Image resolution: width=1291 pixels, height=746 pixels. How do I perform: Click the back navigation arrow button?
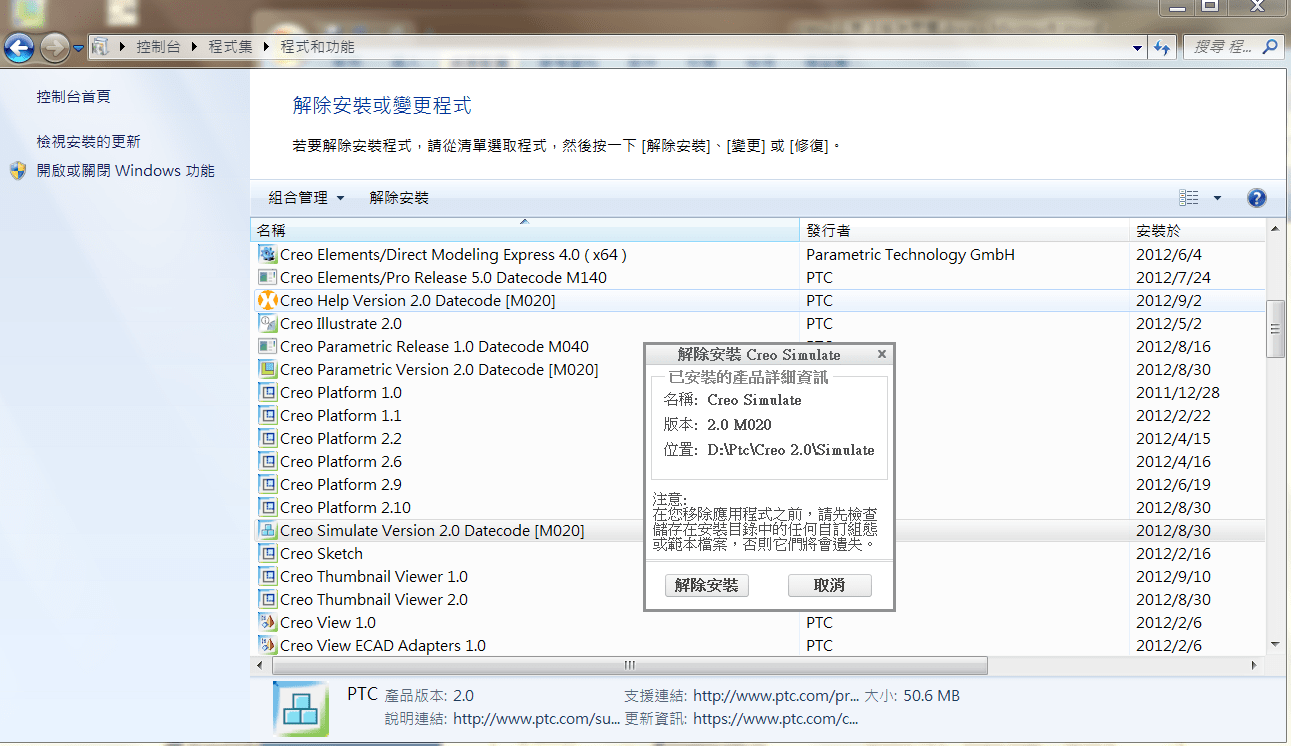pos(20,47)
